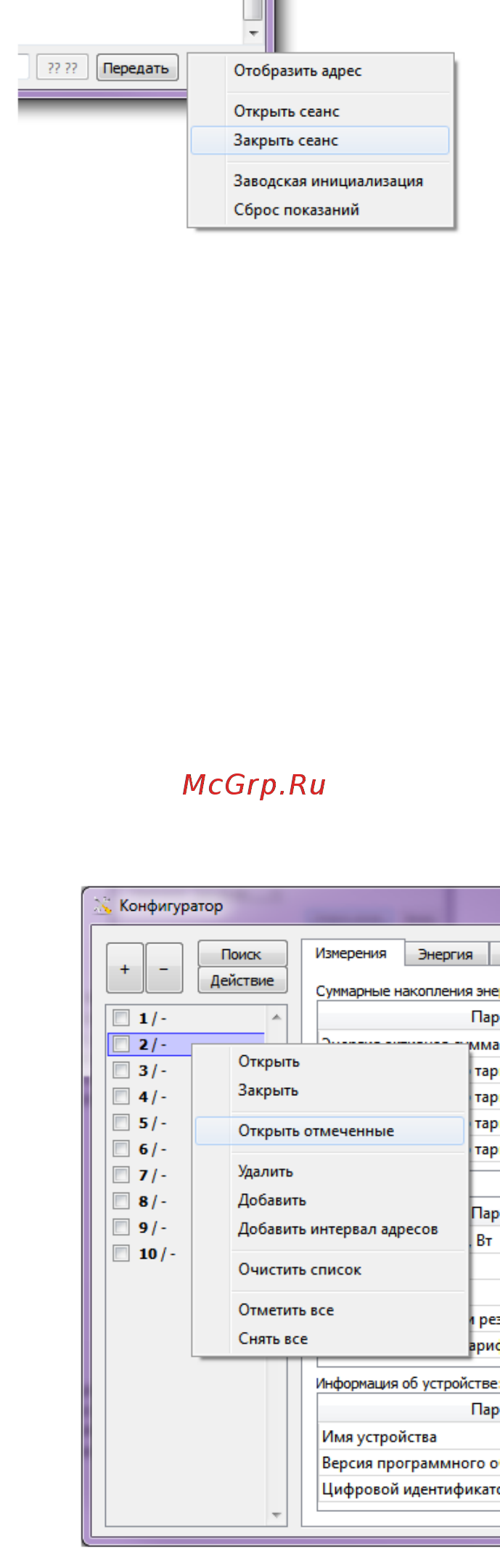Viewport: 500px width, 1568px height.
Task: Select Сброс показаний menu entry
Action: 296,210
